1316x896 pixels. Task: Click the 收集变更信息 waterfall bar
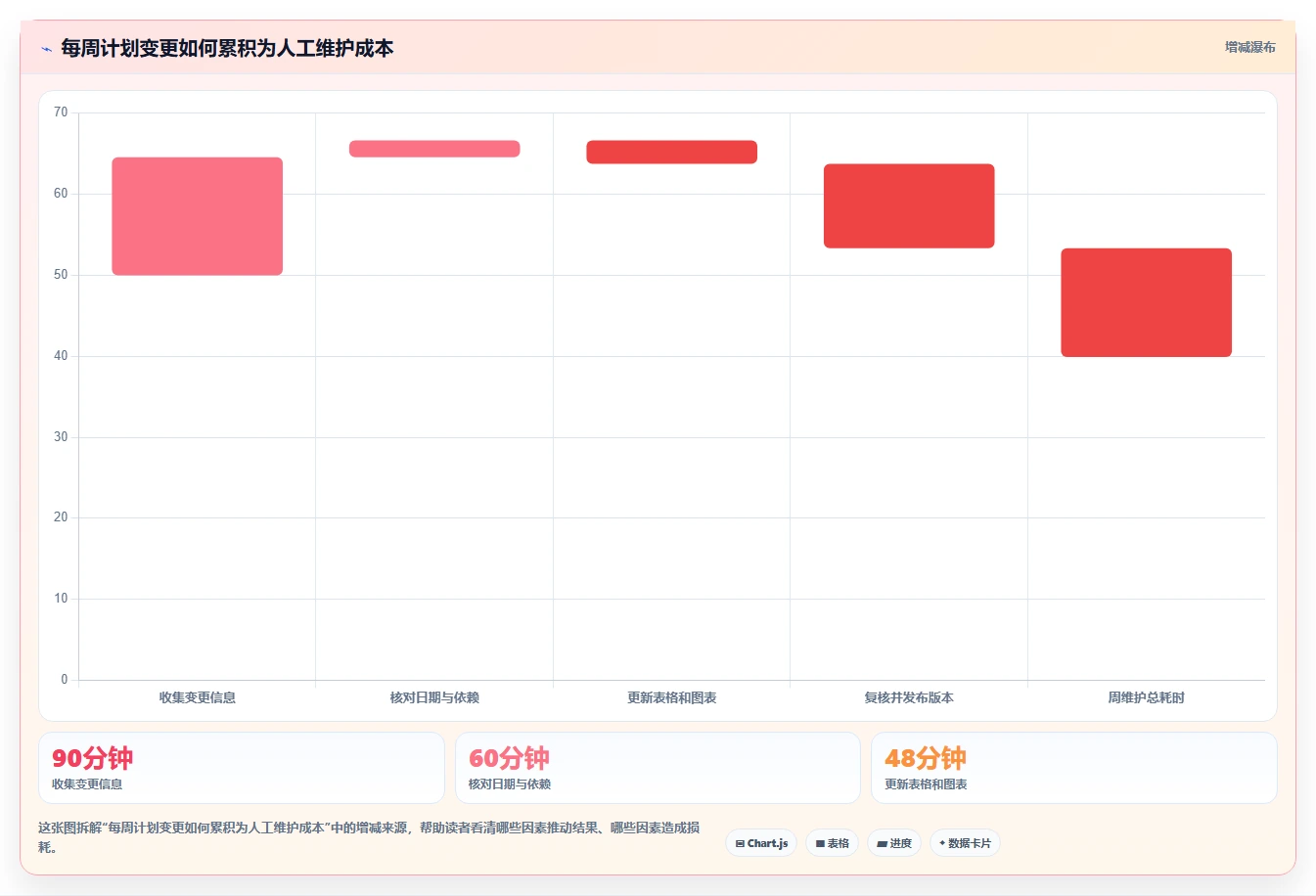(x=198, y=216)
